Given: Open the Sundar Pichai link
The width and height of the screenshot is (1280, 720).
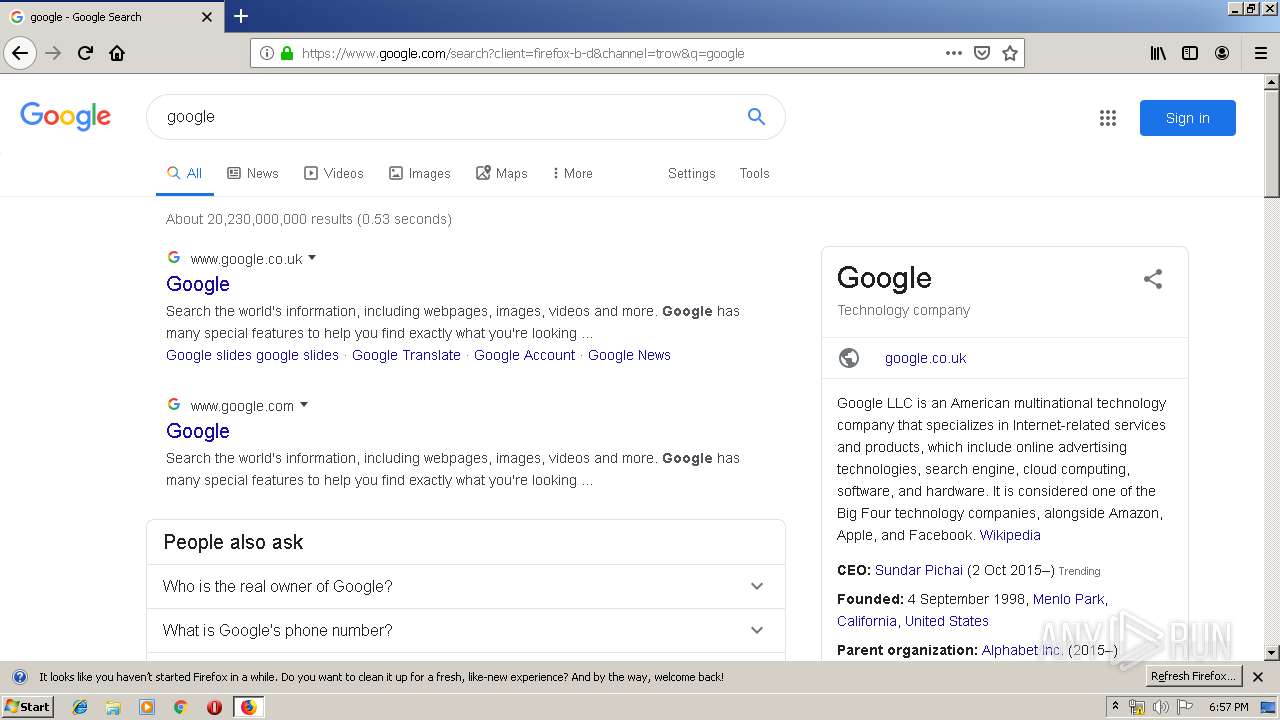Looking at the screenshot, I should (x=918, y=570).
